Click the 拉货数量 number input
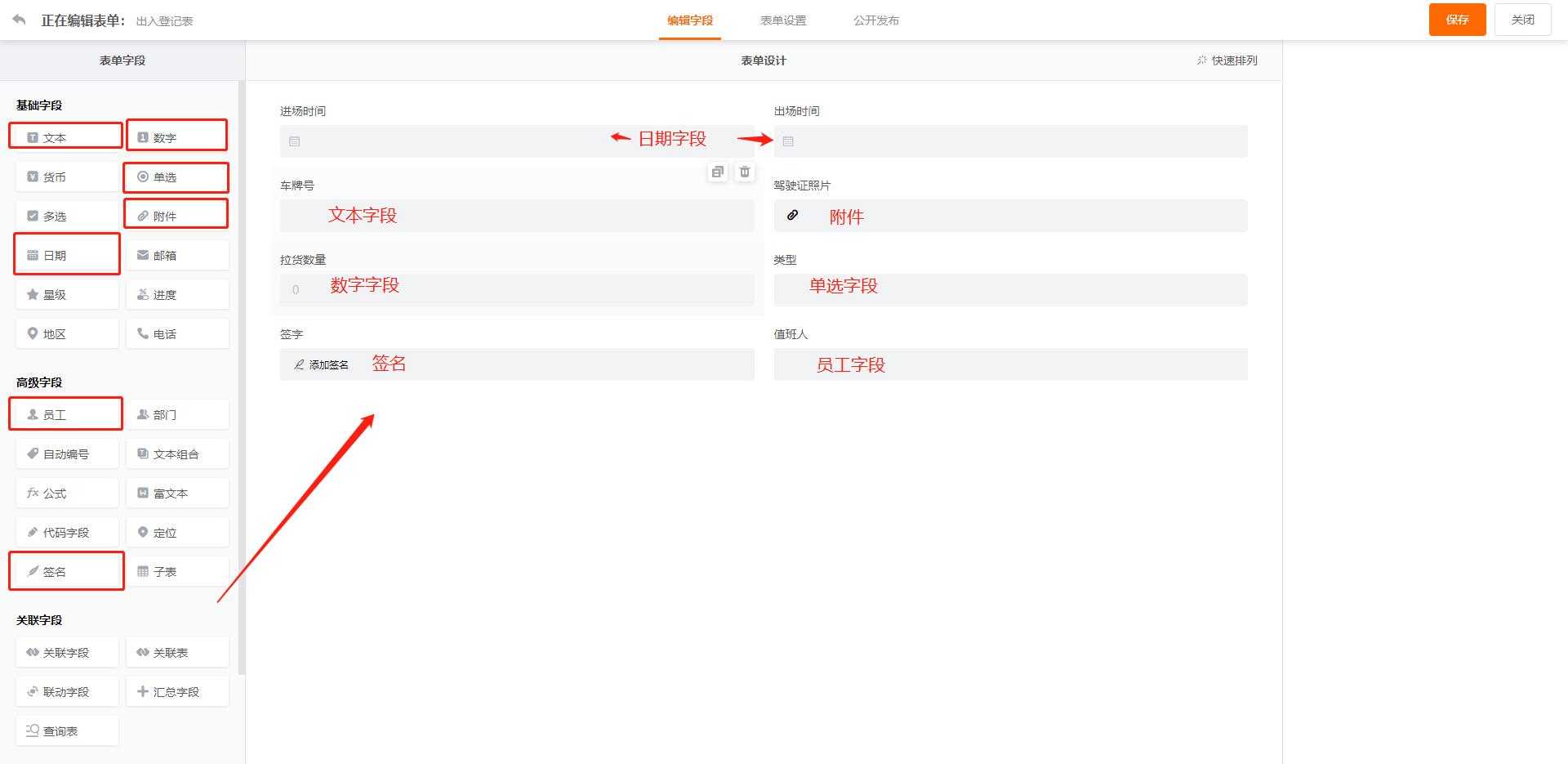The width and height of the screenshot is (1568, 764). pyautogui.click(x=516, y=289)
